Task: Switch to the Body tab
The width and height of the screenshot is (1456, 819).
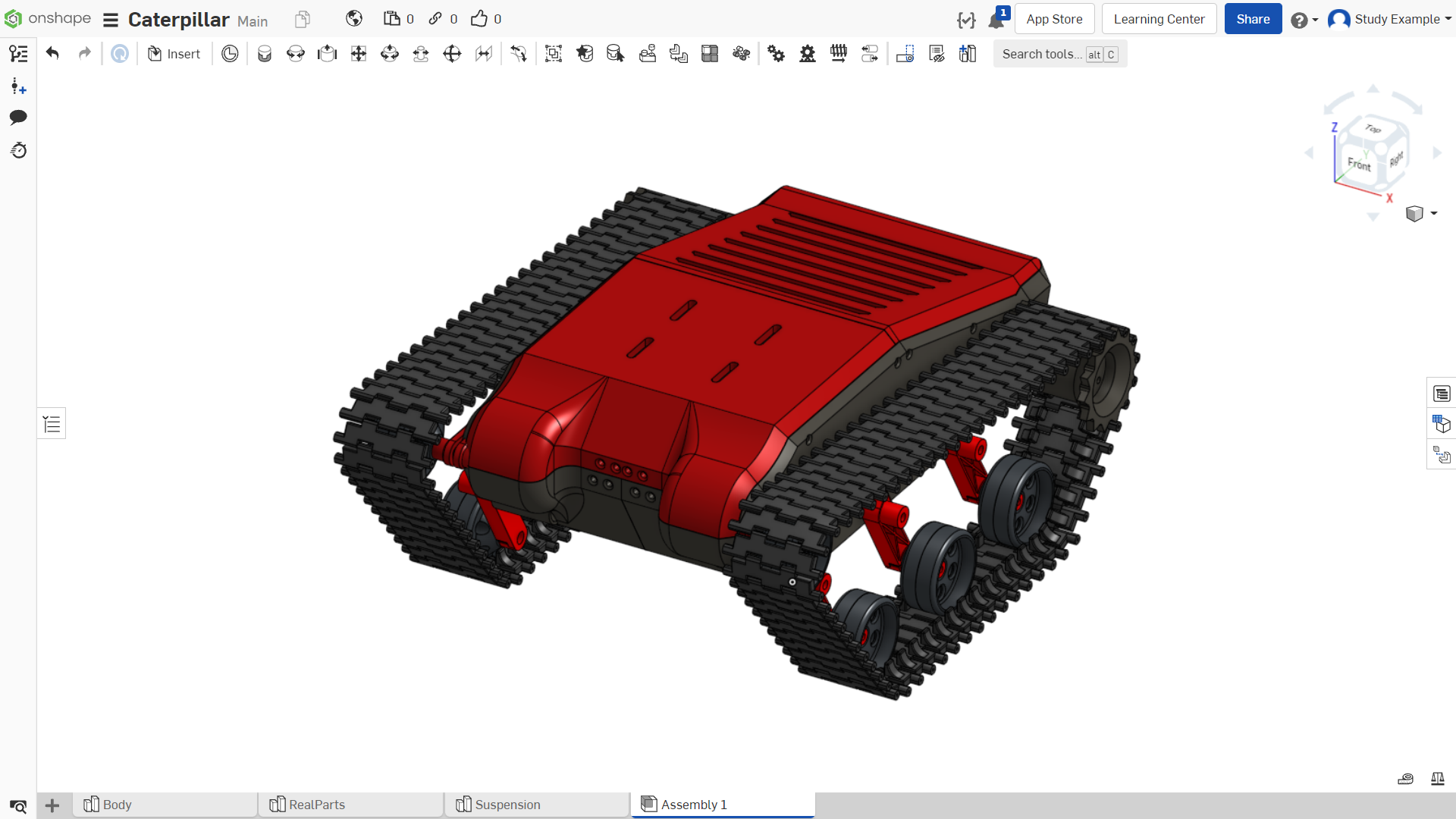Action: pos(165,805)
